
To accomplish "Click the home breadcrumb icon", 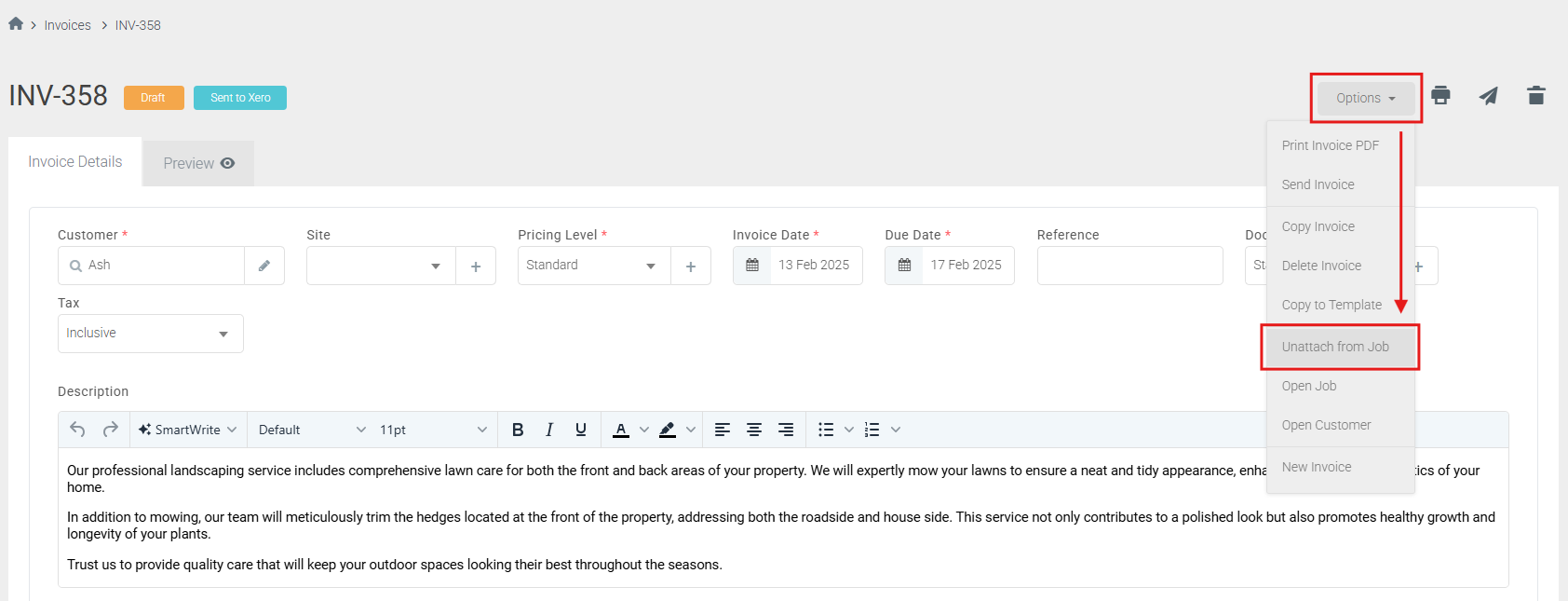I will 16,24.
